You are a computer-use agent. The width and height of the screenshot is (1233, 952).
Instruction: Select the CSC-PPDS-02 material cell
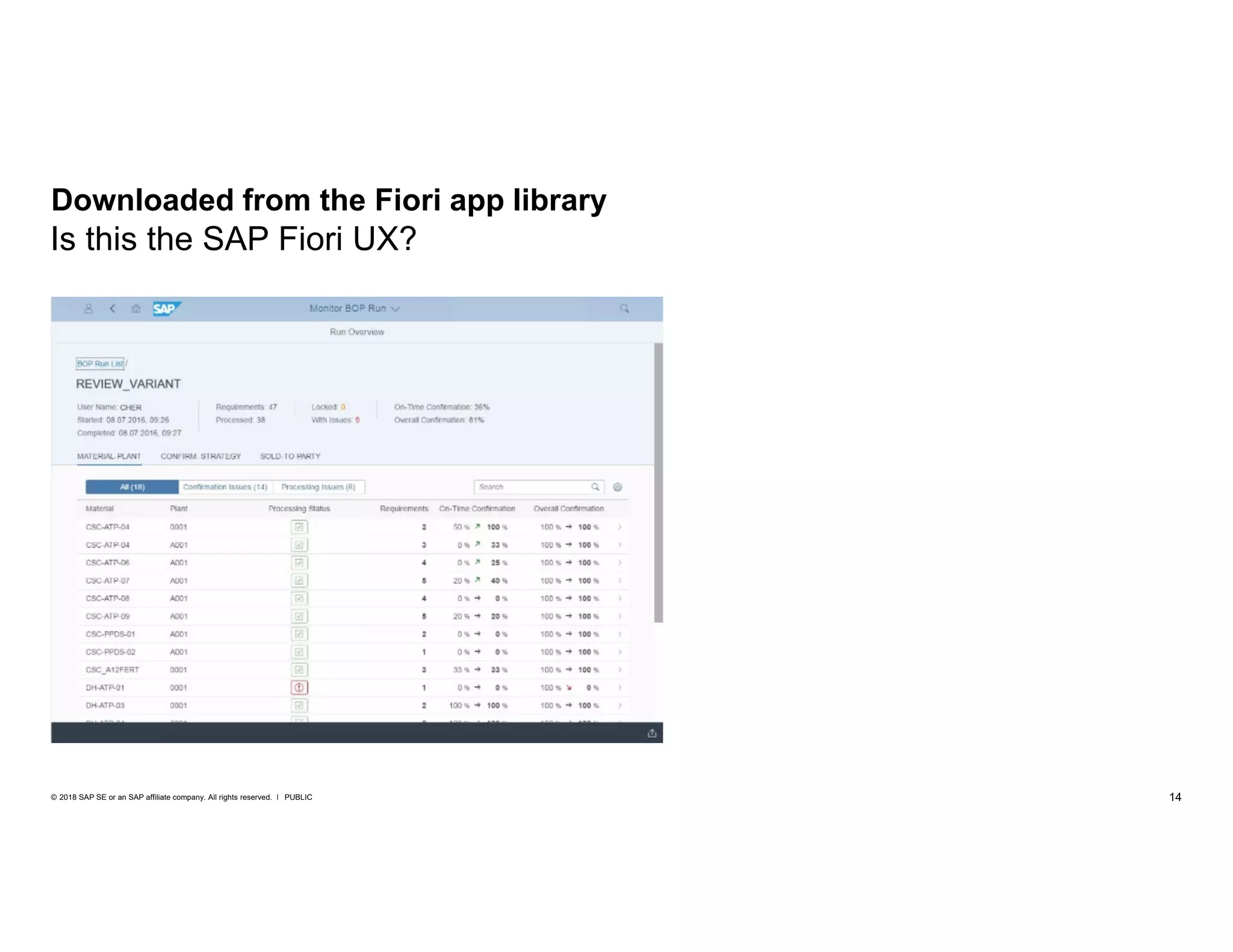(110, 652)
